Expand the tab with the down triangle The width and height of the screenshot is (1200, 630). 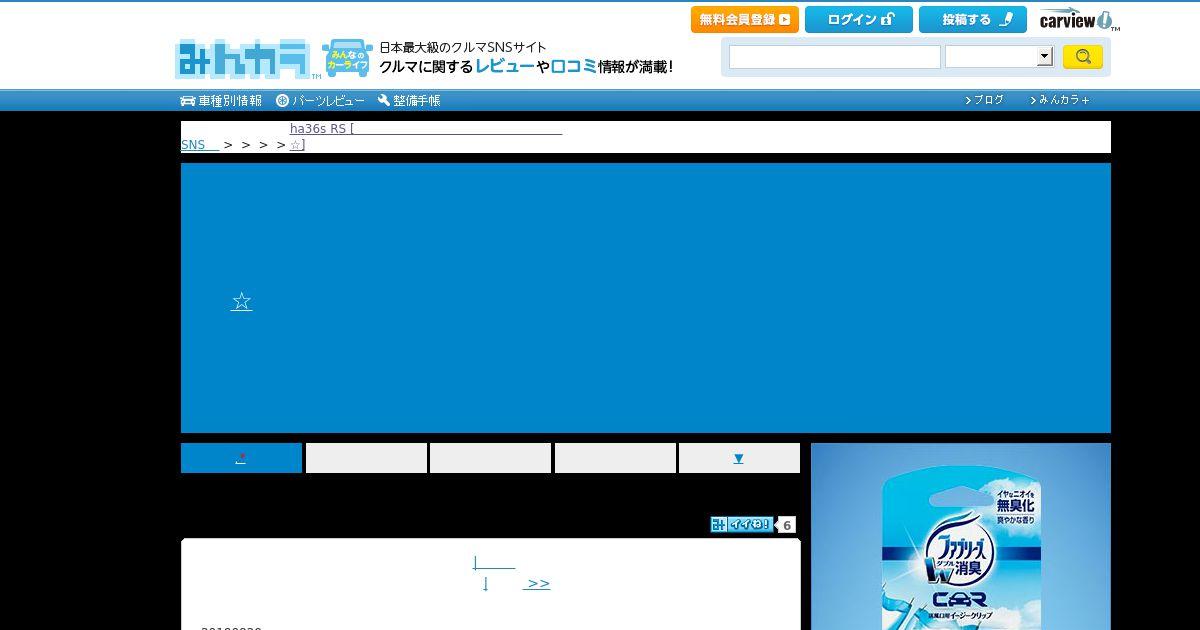point(739,458)
